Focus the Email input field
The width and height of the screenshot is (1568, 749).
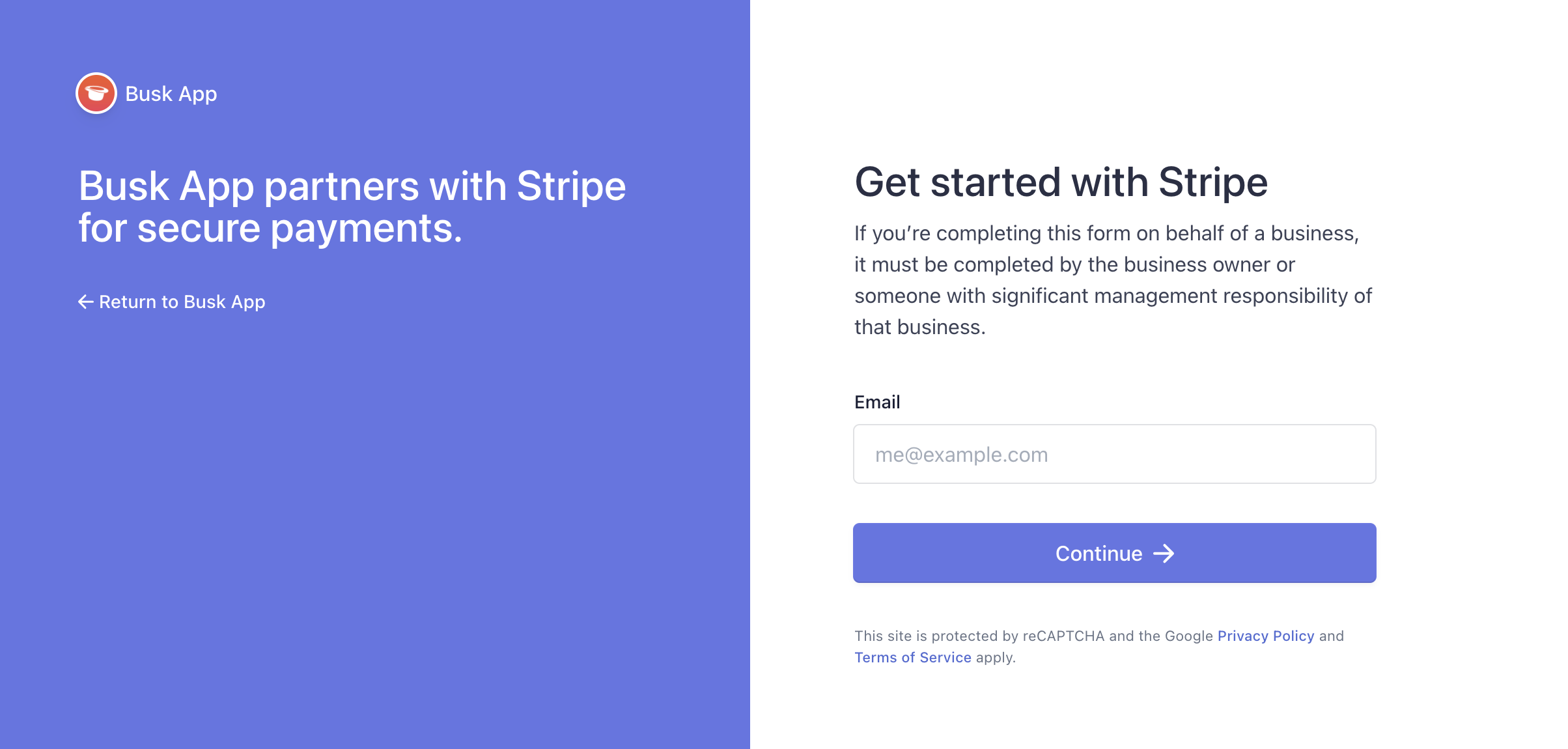tap(1114, 454)
